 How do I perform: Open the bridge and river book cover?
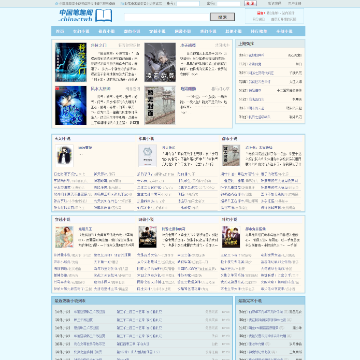click(x=160, y=106)
